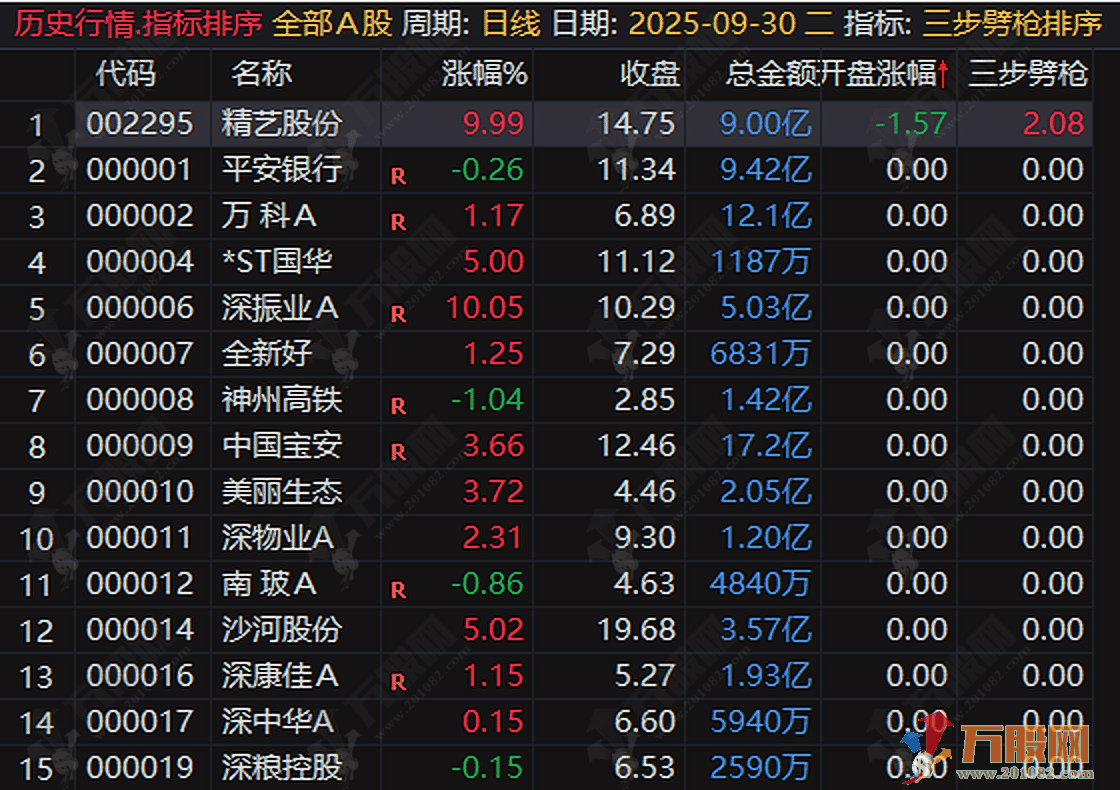Click the R marker beside 中国宝安

pos(398,453)
